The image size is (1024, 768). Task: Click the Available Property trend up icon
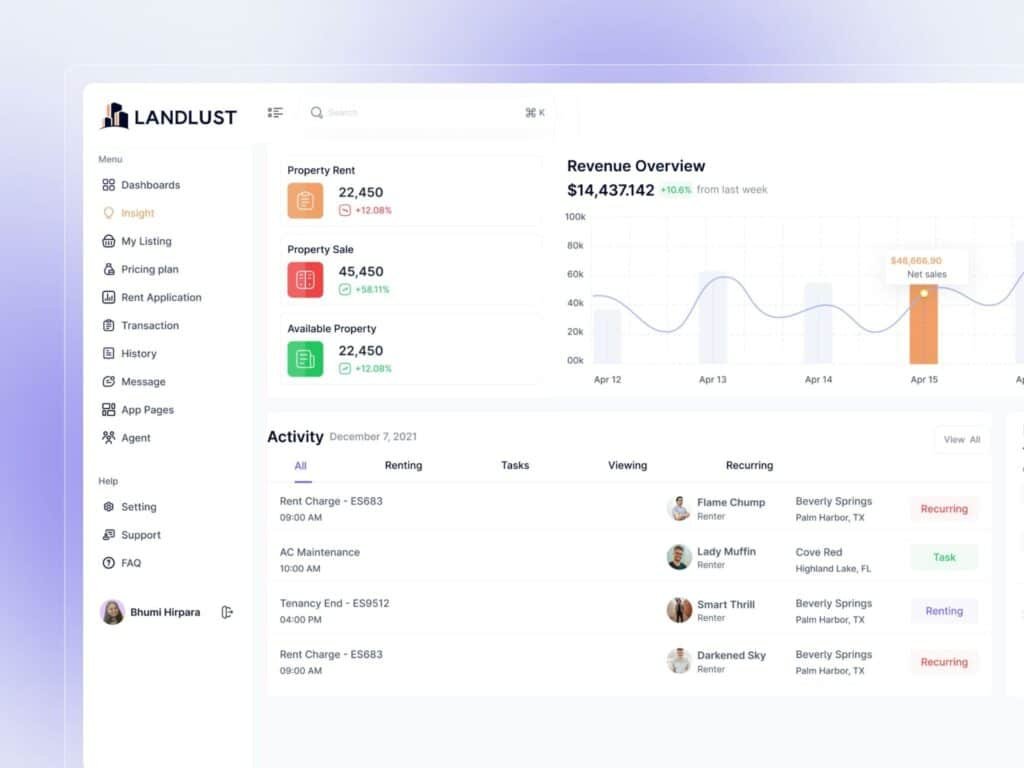[x=345, y=369]
